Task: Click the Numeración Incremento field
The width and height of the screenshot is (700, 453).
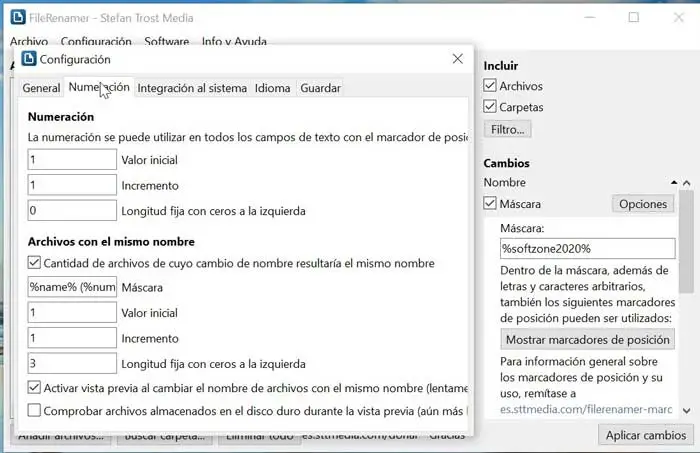Action: click(72, 185)
